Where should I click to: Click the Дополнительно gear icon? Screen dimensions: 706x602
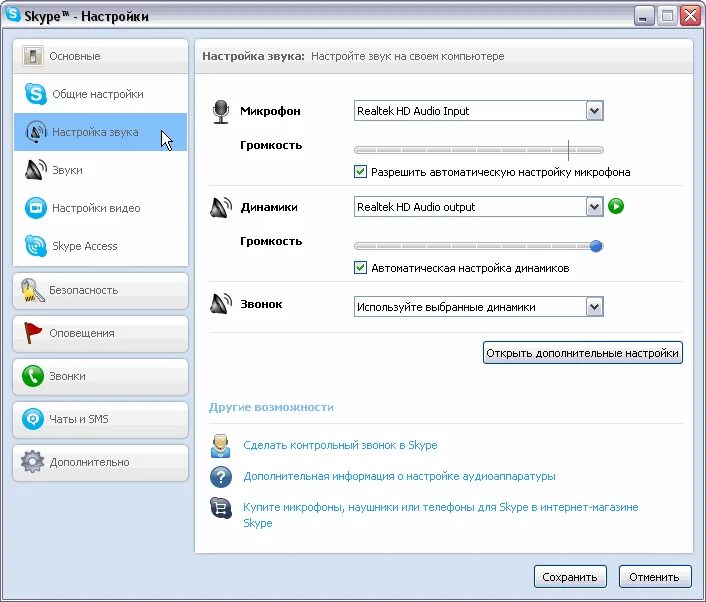32,462
